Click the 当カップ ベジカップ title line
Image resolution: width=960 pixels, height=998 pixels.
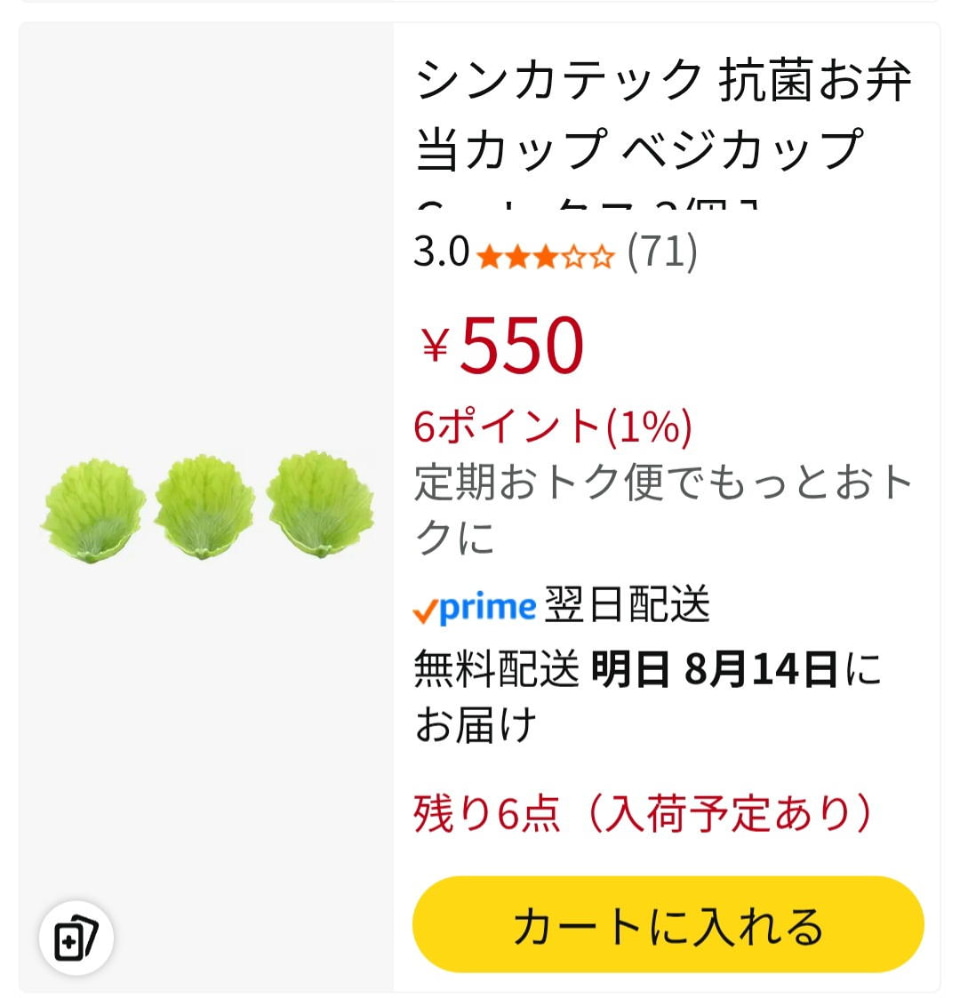point(638,150)
